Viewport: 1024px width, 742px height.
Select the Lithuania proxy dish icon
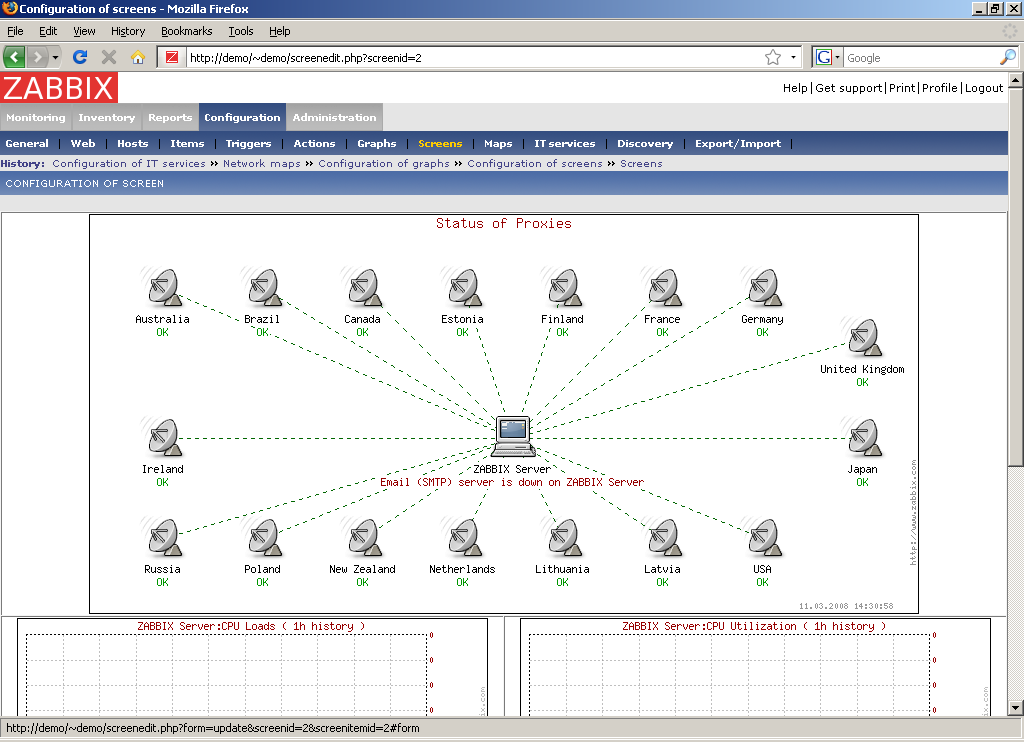click(x=562, y=538)
